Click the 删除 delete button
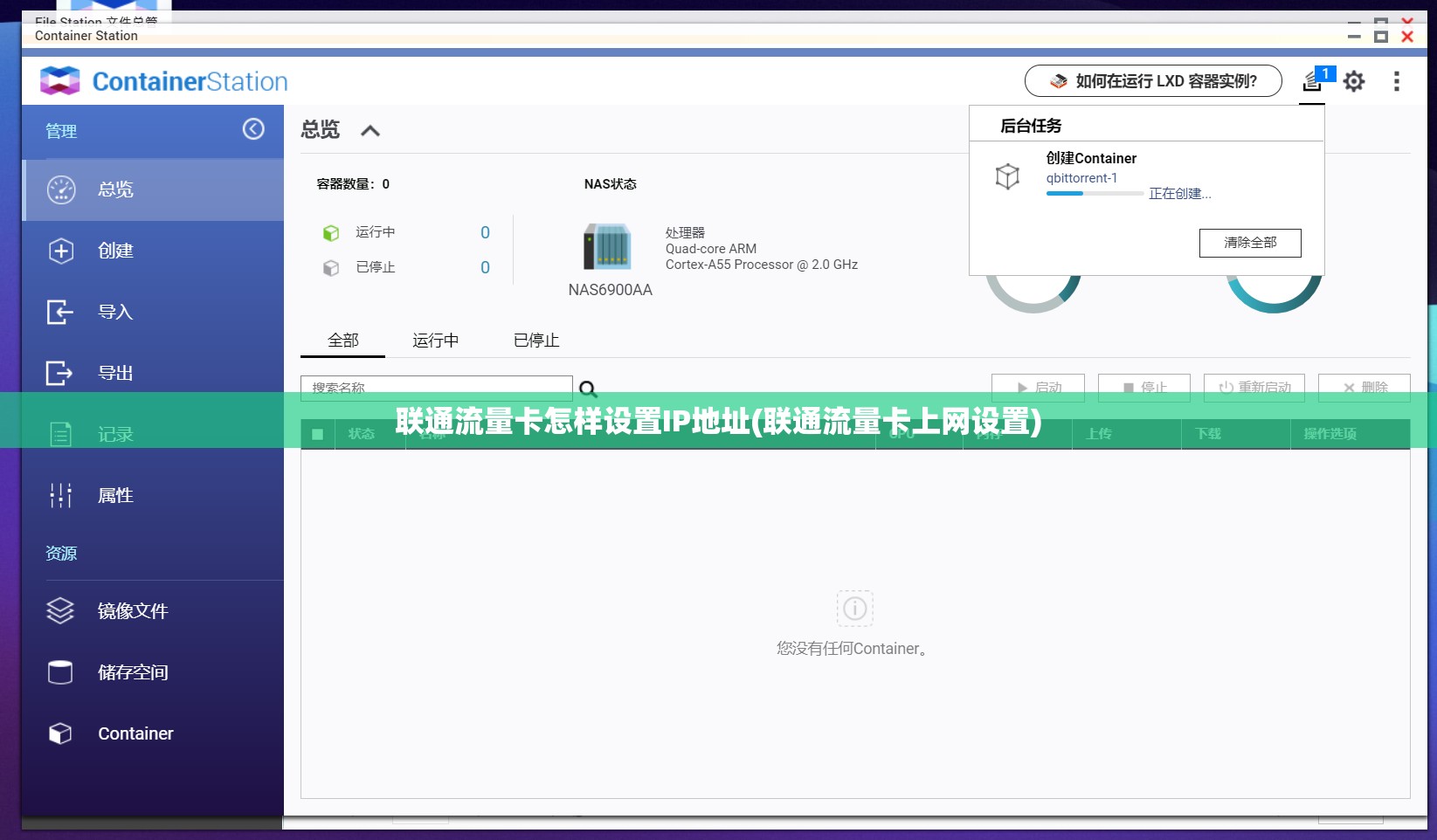 coord(1364,387)
